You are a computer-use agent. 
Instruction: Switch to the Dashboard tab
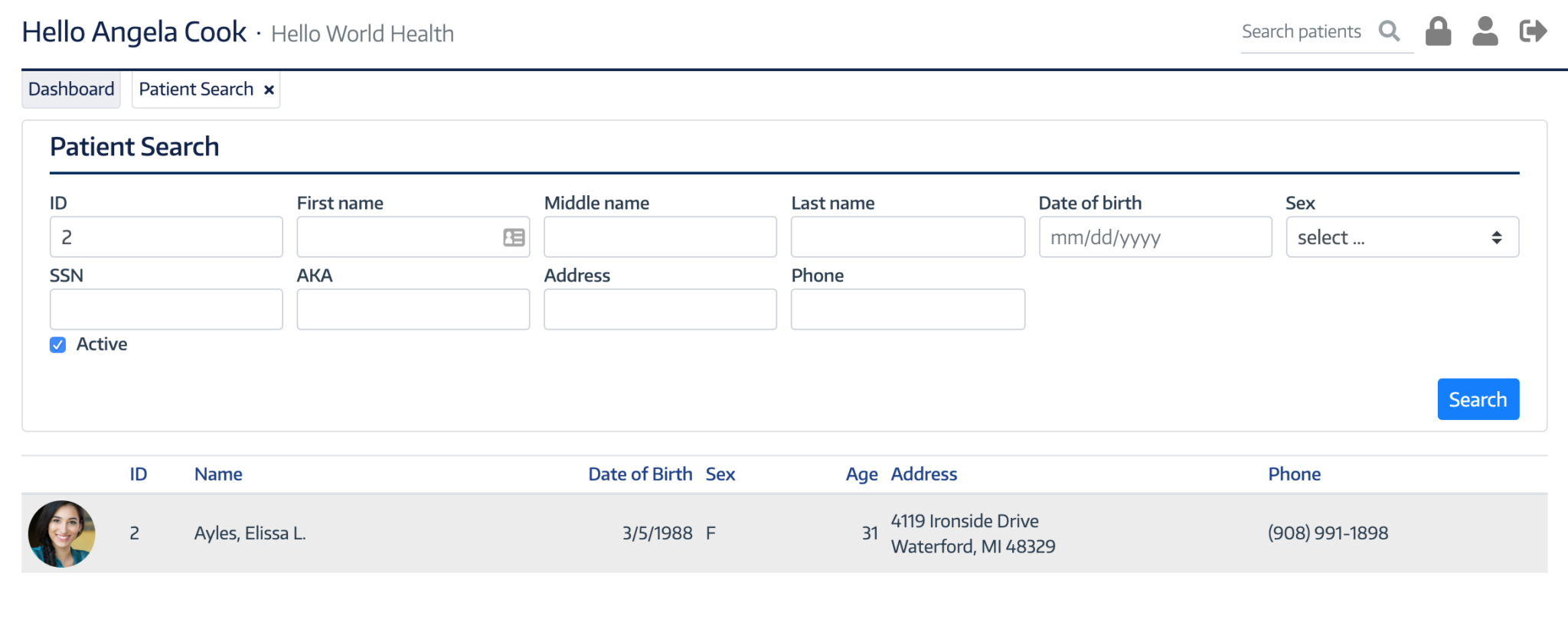(71, 90)
